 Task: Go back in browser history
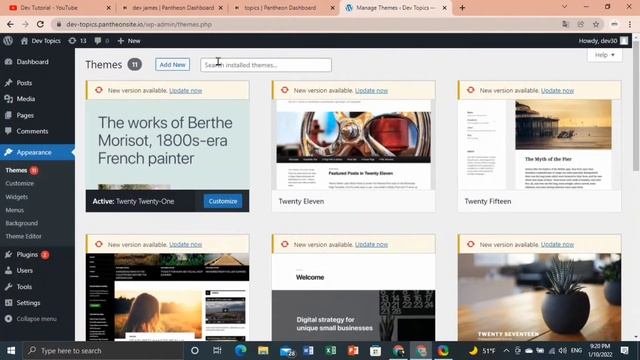click(x=10, y=24)
